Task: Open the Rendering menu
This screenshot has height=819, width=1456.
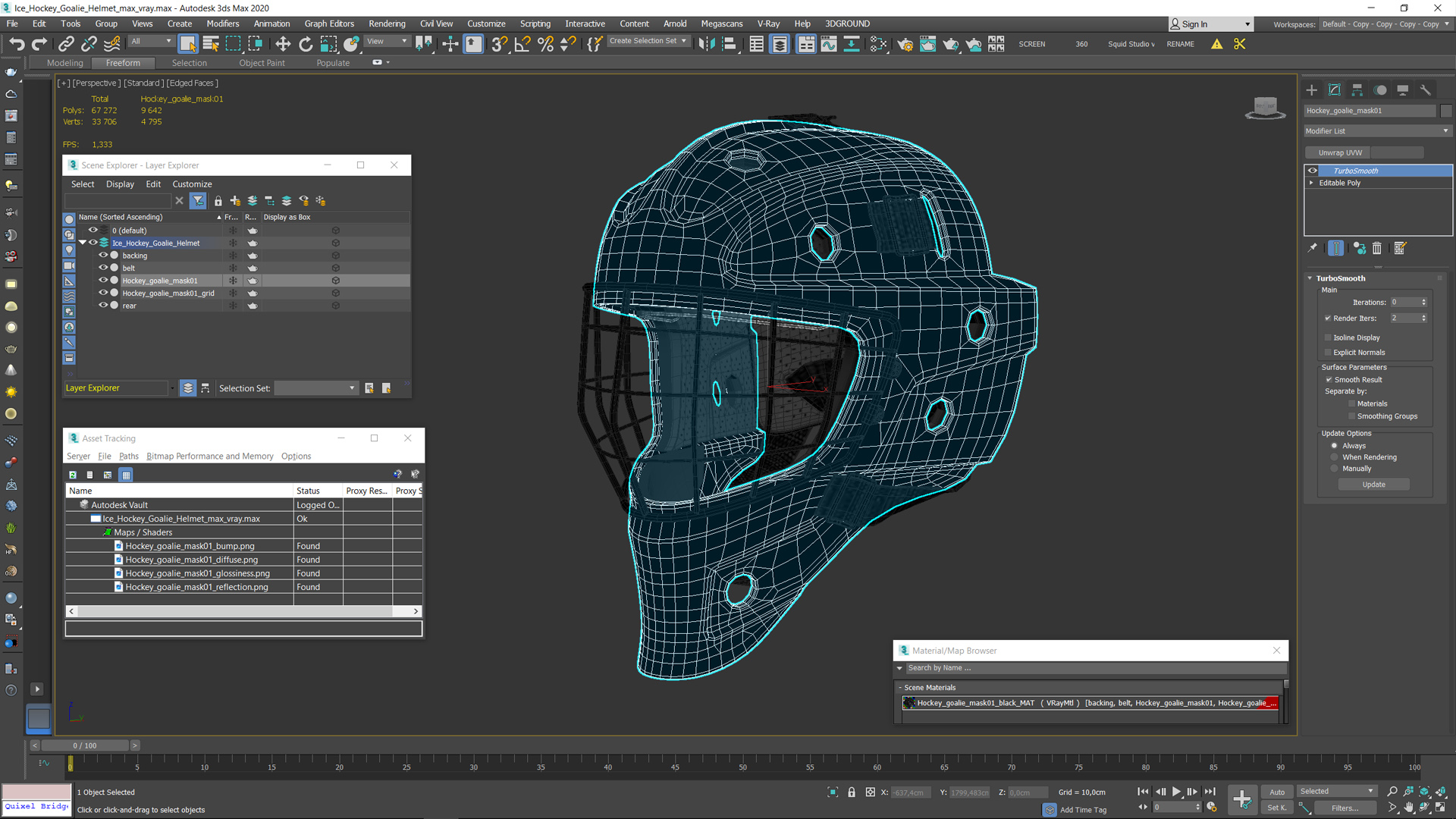Action: pyautogui.click(x=387, y=24)
